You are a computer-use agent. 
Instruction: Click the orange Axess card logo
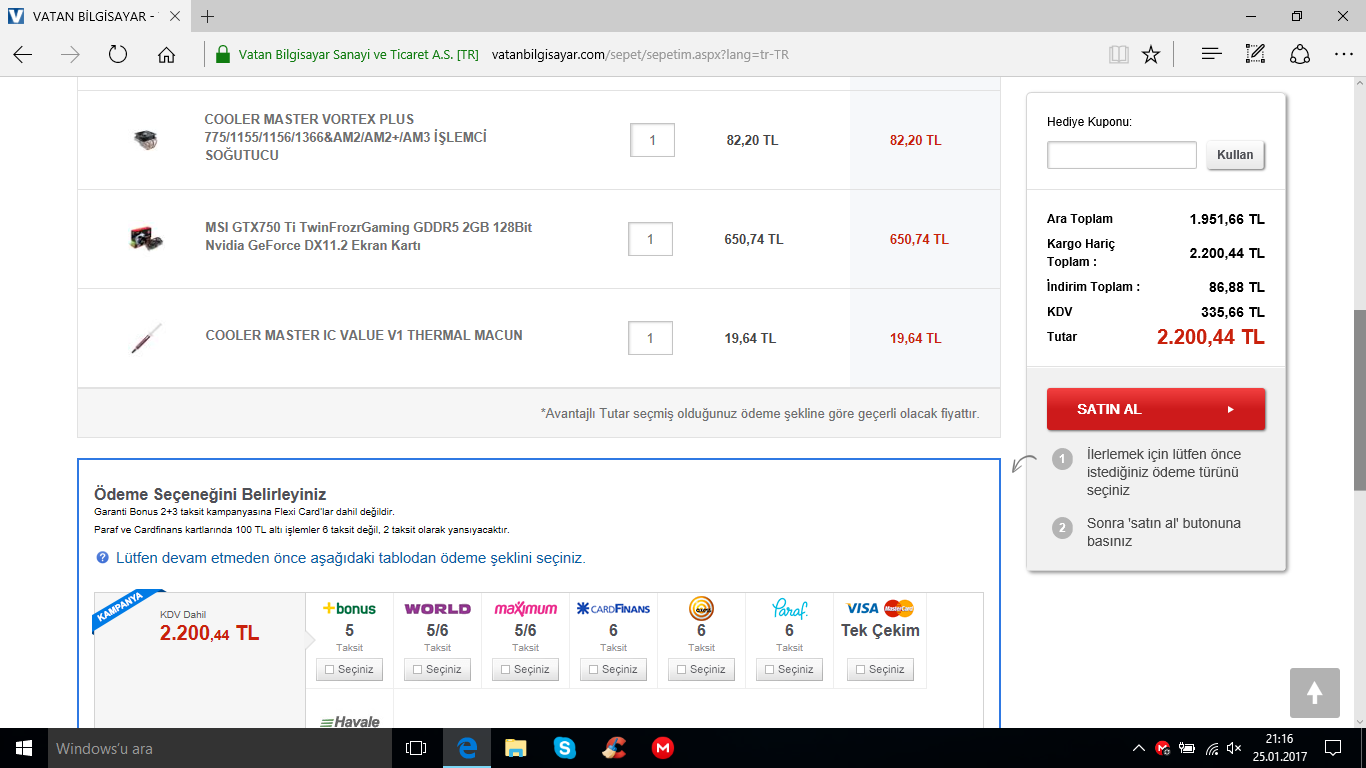701,608
